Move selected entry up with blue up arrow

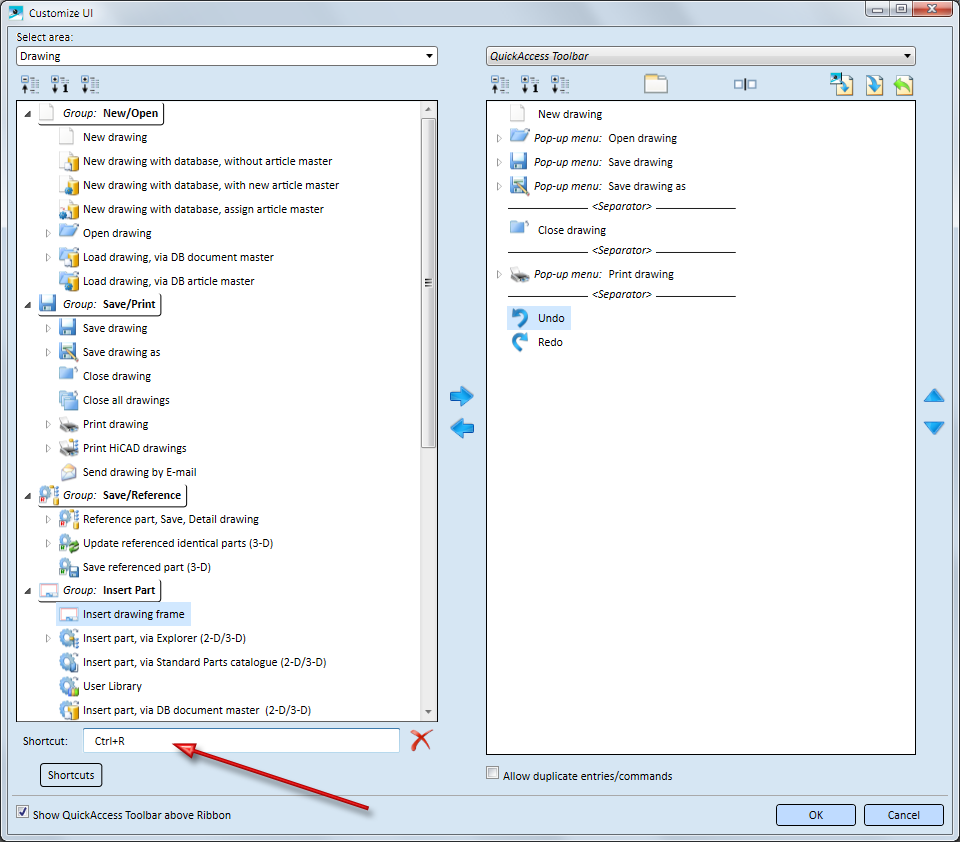click(934, 396)
